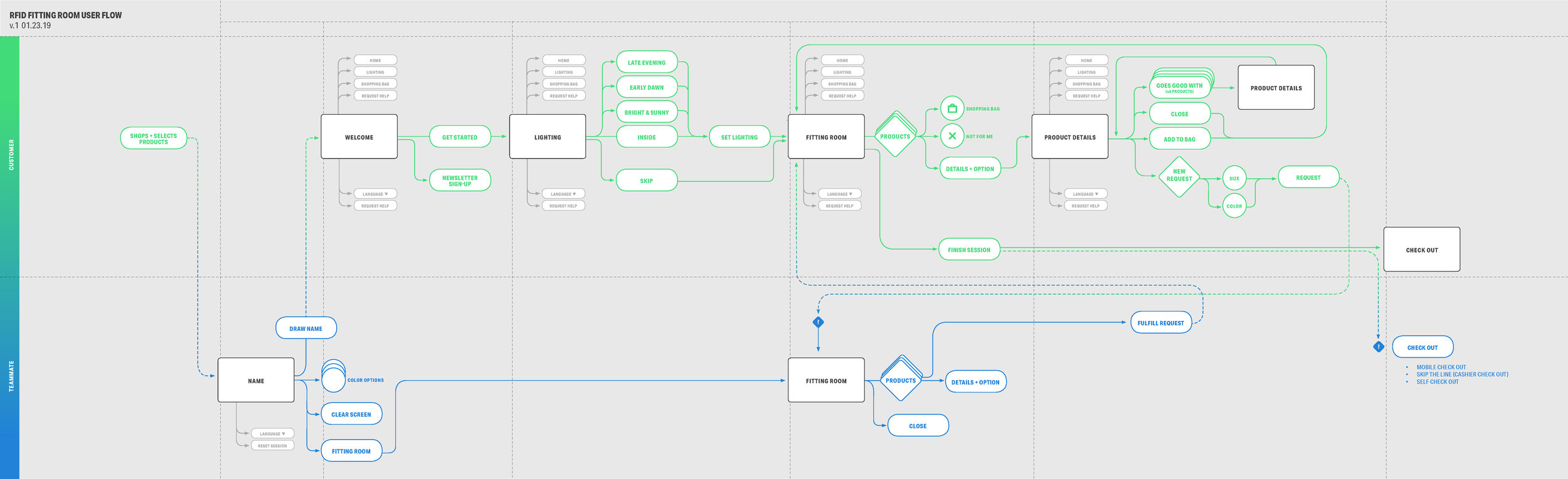Click the blue Products diamond

(x=901, y=379)
